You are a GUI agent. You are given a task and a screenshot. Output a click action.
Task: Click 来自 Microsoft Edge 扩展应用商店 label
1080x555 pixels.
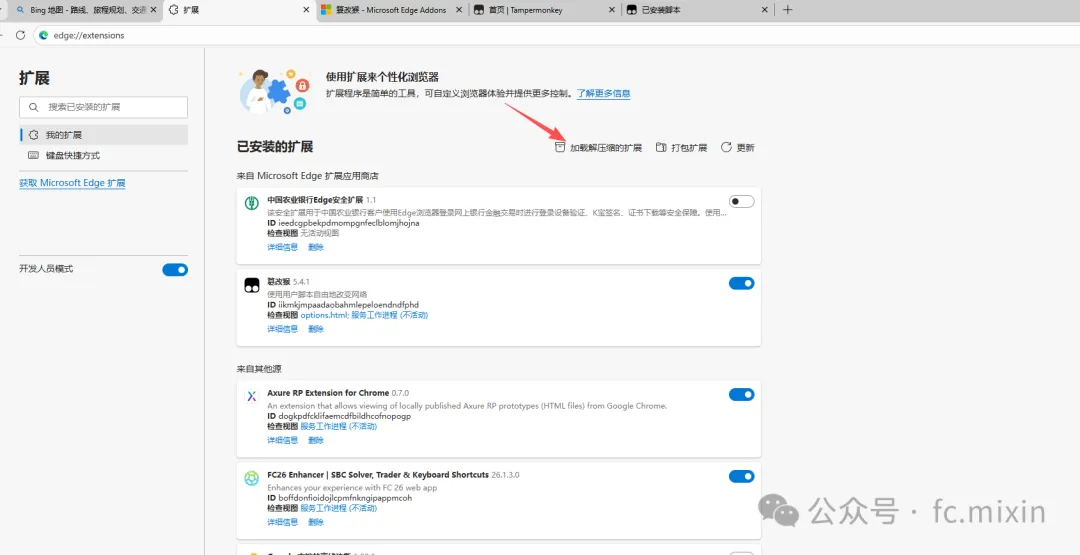coord(308,176)
